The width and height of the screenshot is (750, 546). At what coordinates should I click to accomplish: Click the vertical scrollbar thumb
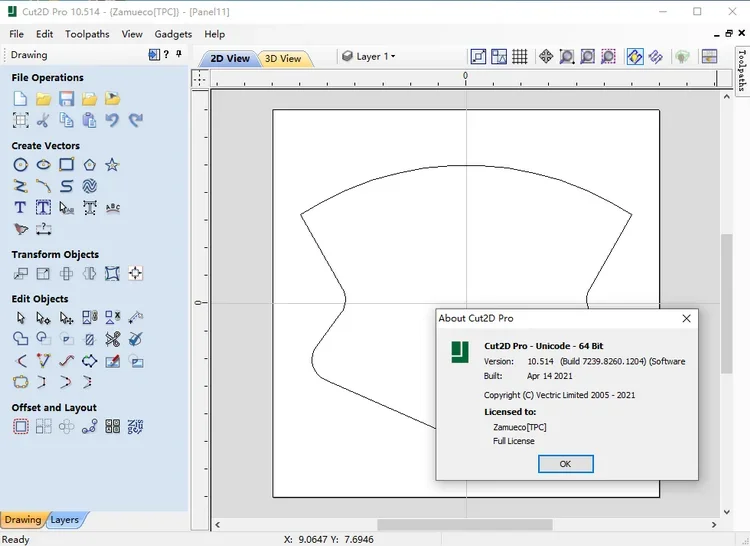point(727,304)
